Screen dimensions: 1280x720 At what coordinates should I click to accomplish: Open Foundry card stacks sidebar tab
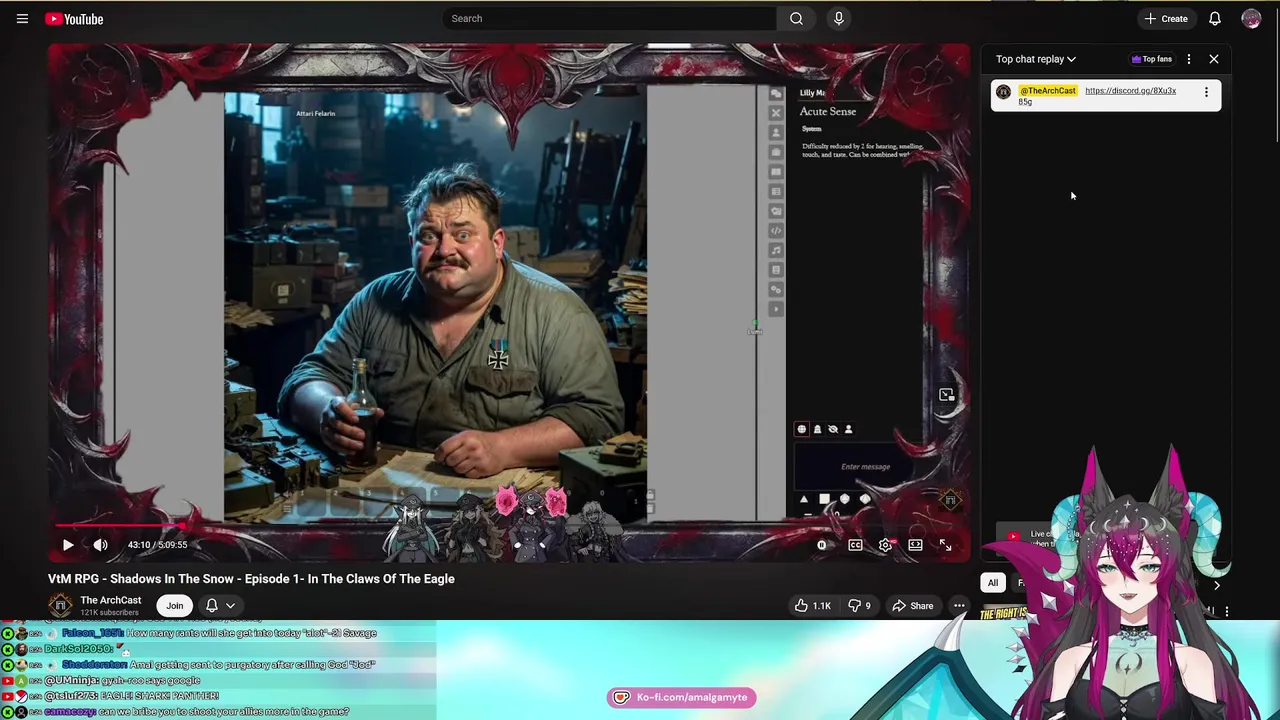(776, 212)
